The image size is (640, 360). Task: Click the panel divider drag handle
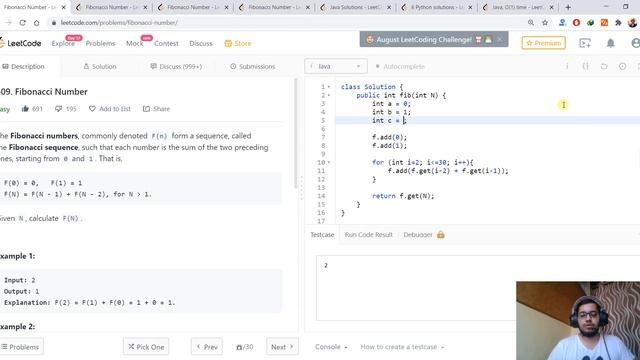pos(302,188)
